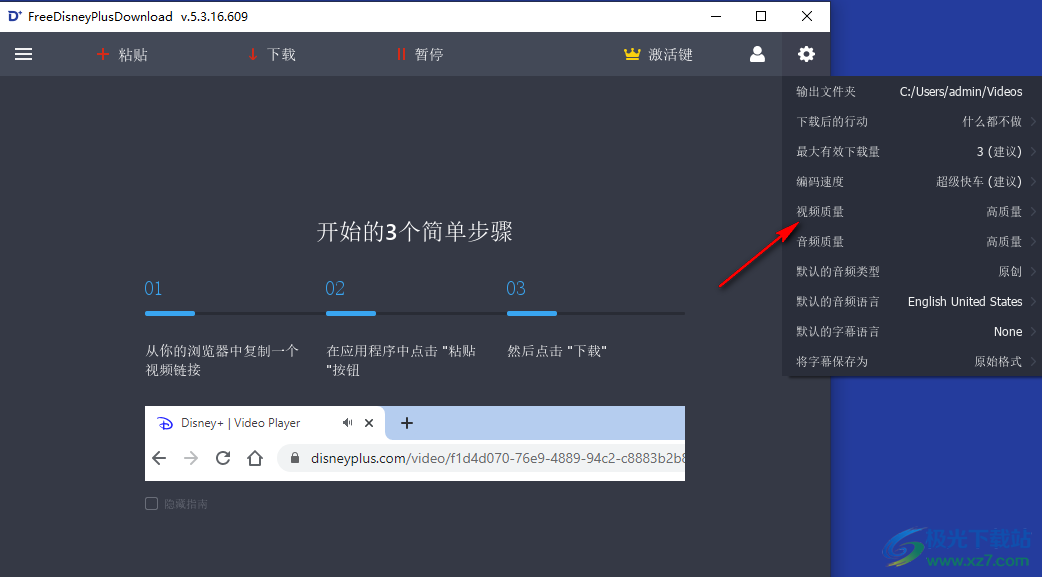Click the tab close X in guide image

pyautogui.click(x=369, y=423)
